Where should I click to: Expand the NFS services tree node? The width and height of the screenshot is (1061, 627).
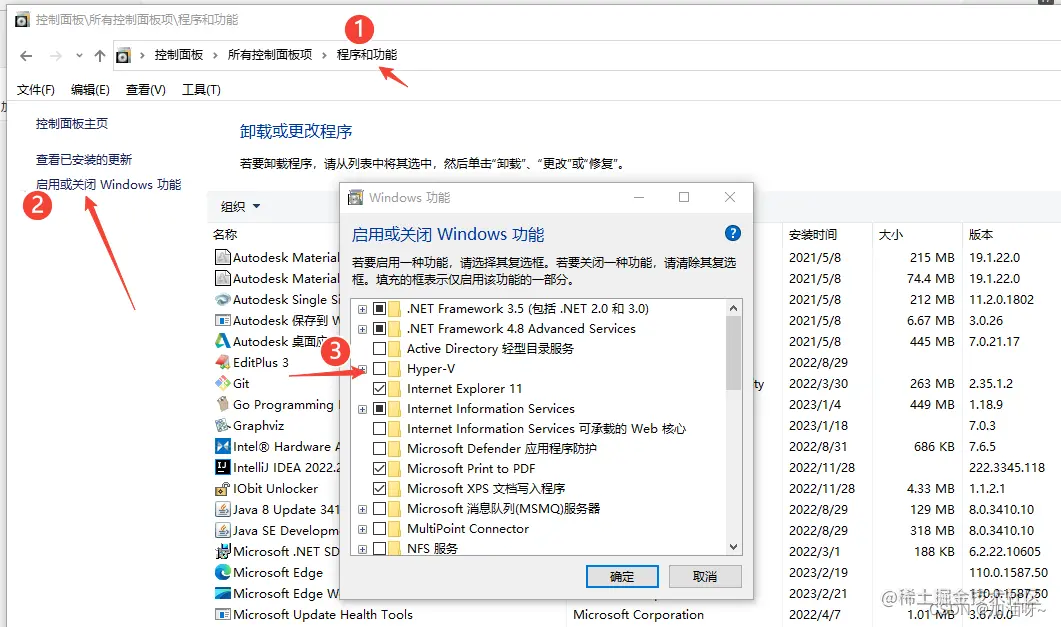(363, 549)
